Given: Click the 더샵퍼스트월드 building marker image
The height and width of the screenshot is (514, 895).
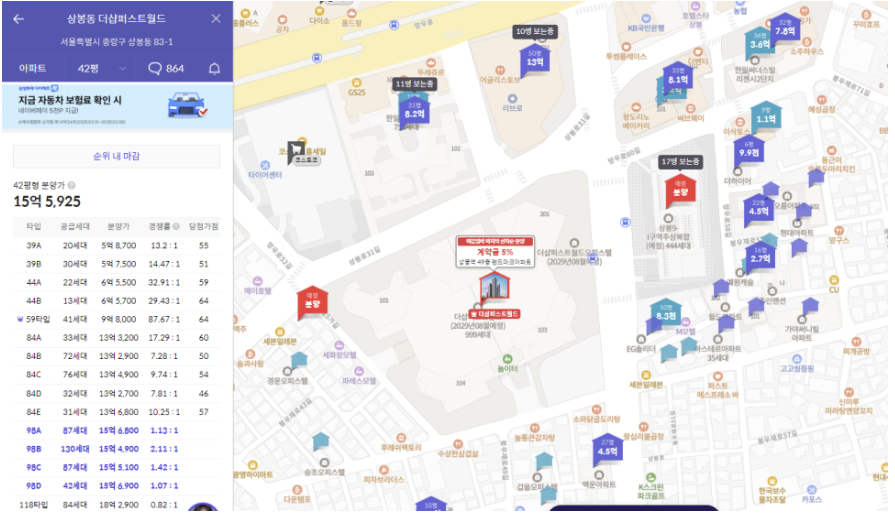Looking at the screenshot, I should click(494, 287).
